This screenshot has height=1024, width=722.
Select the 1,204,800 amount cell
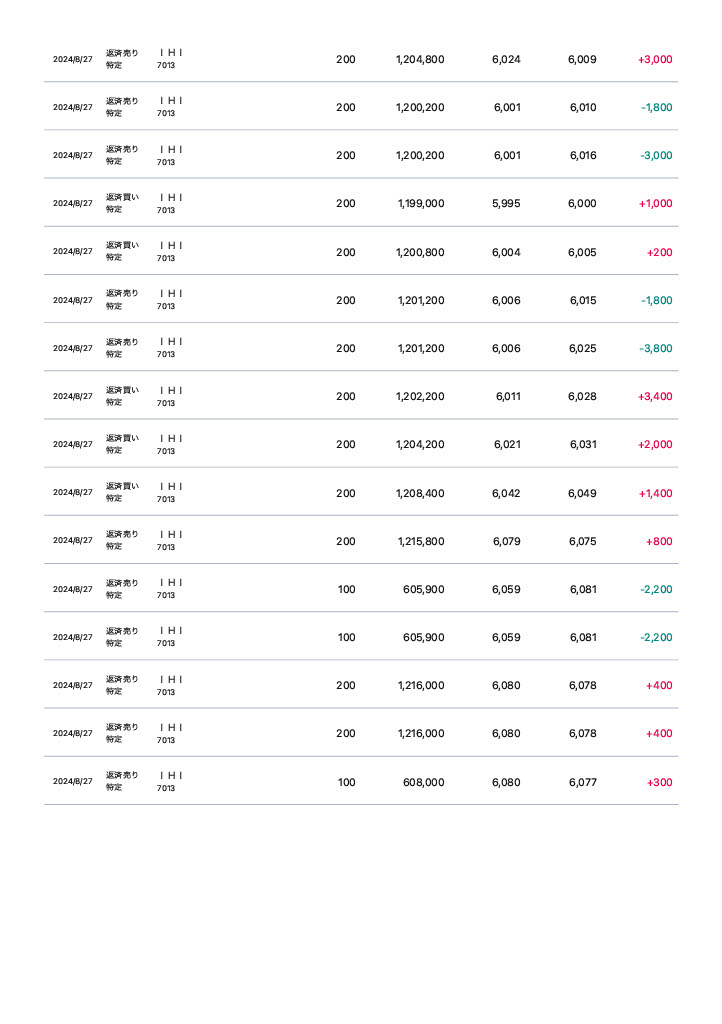tap(420, 59)
